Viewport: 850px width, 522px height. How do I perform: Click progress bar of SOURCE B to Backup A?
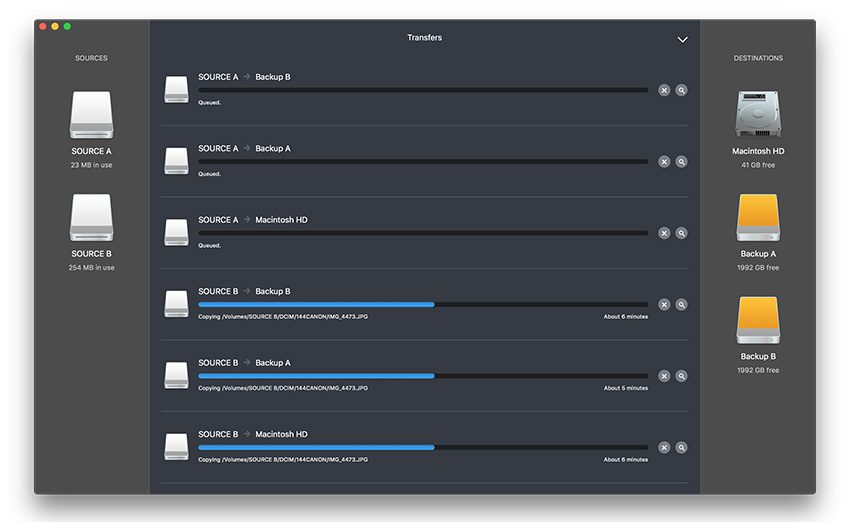coord(423,376)
